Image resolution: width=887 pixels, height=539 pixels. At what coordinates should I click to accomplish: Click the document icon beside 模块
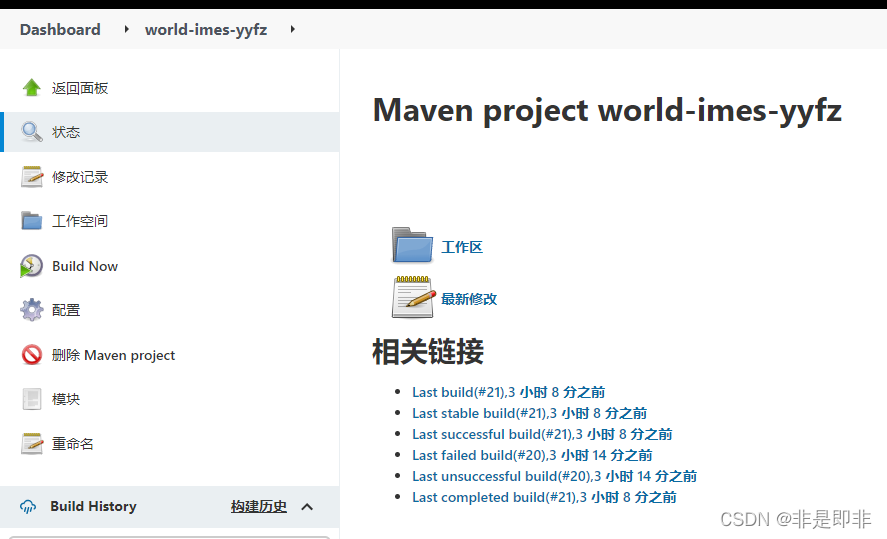coord(32,399)
